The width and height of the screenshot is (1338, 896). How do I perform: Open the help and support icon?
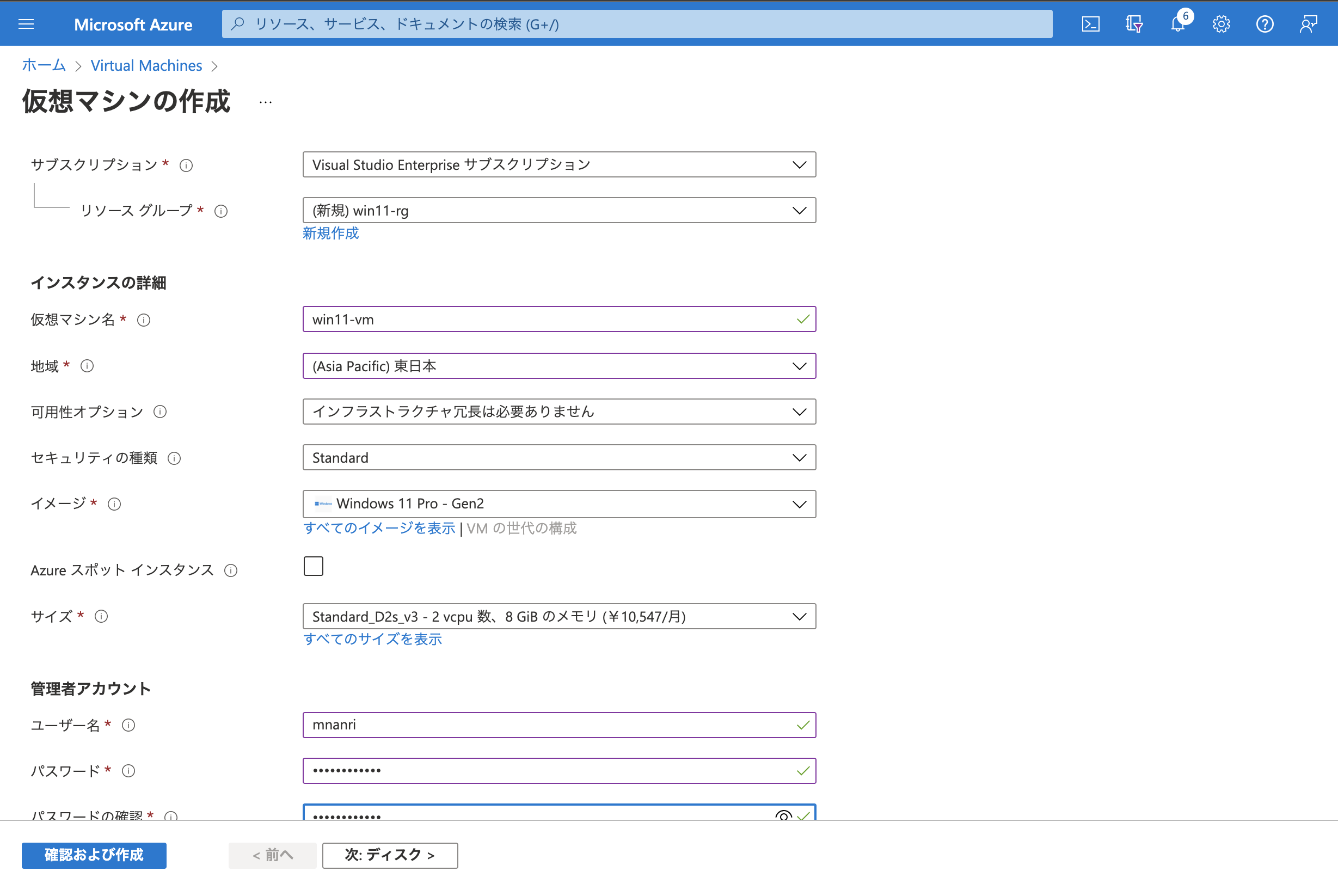1265,24
